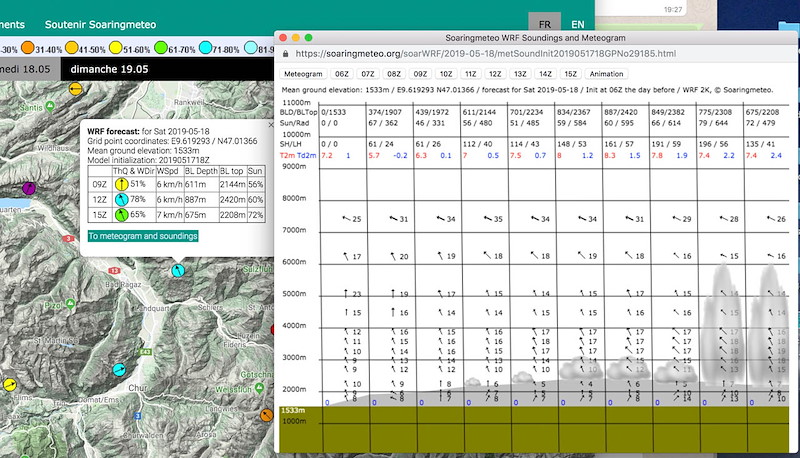The image size is (800, 458).
Task: Click the yellow wind marker near Flims
Action: pyautogui.click(x=9, y=385)
